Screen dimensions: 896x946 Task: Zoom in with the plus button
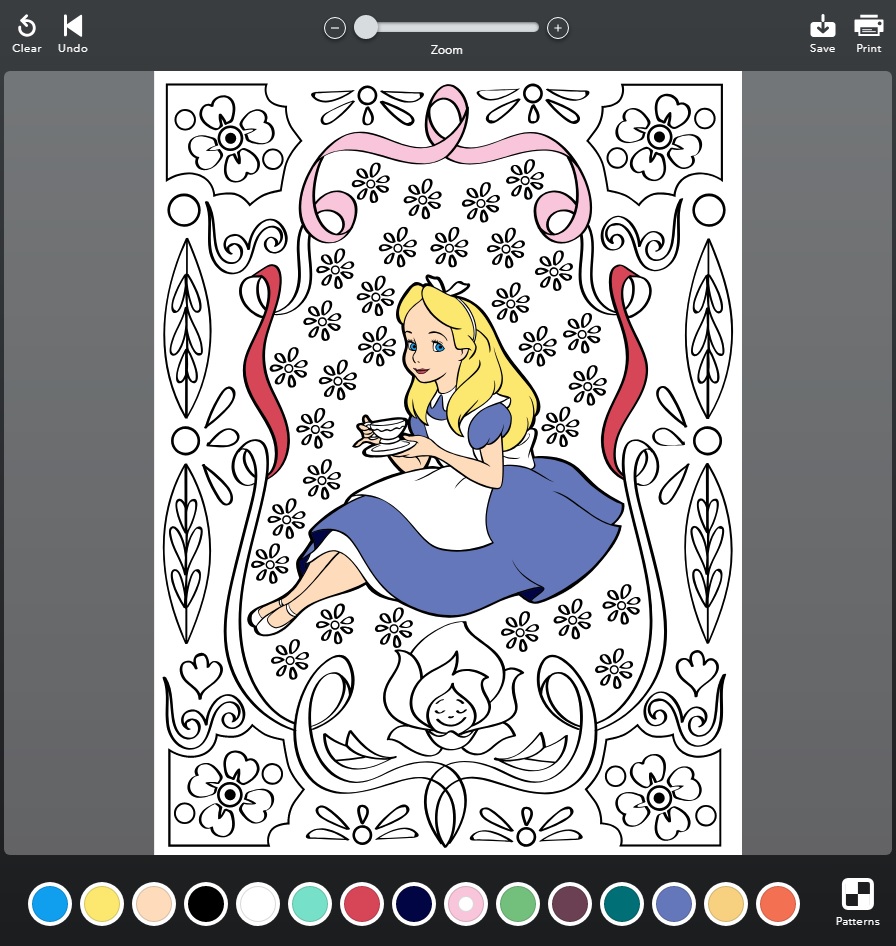click(558, 28)
